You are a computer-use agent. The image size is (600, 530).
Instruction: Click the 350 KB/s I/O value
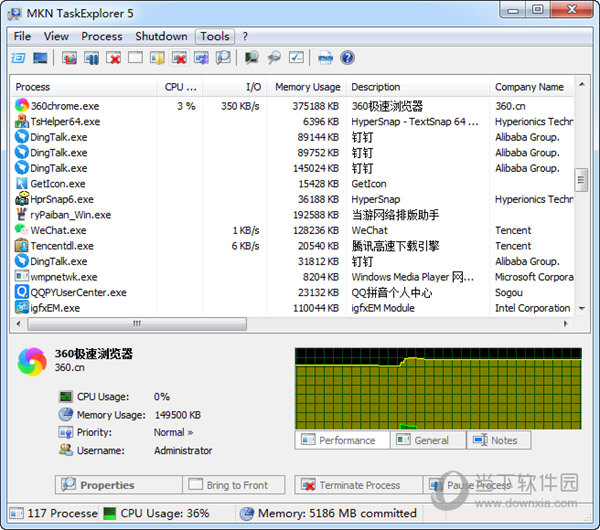(240, 106)
